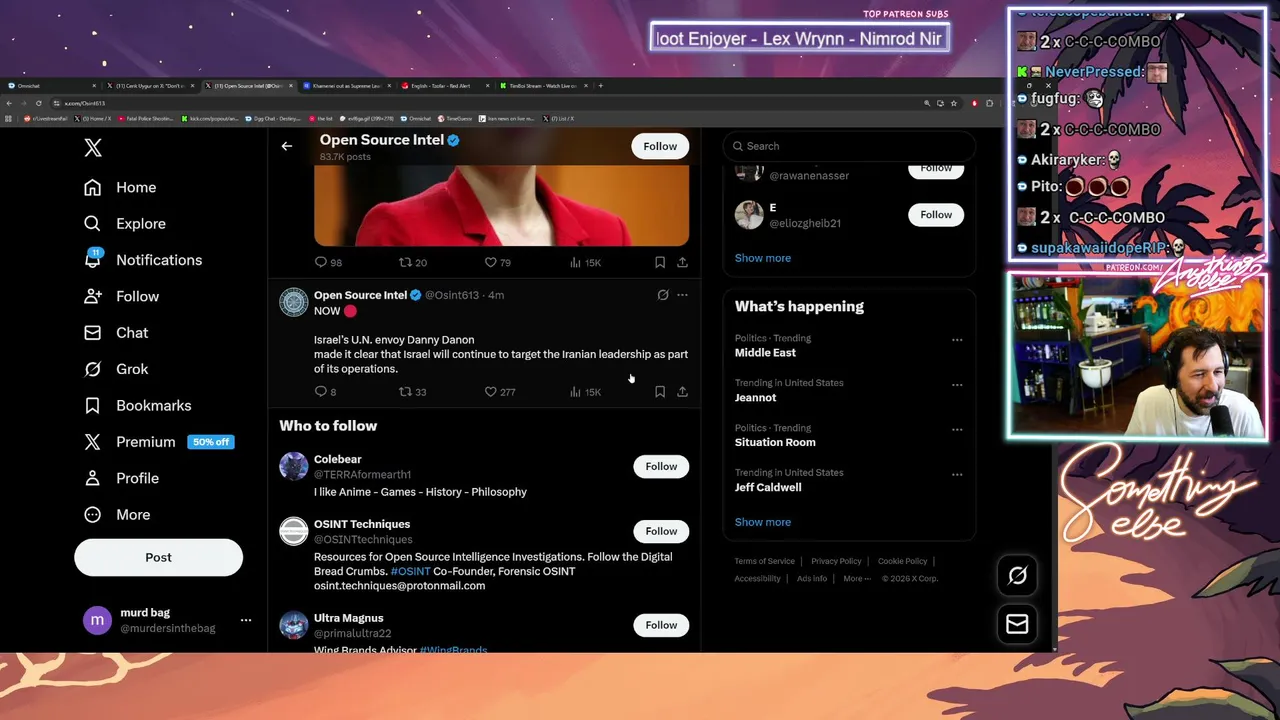
Task: Open murd bag account options ellipsis
Action: 246,620
